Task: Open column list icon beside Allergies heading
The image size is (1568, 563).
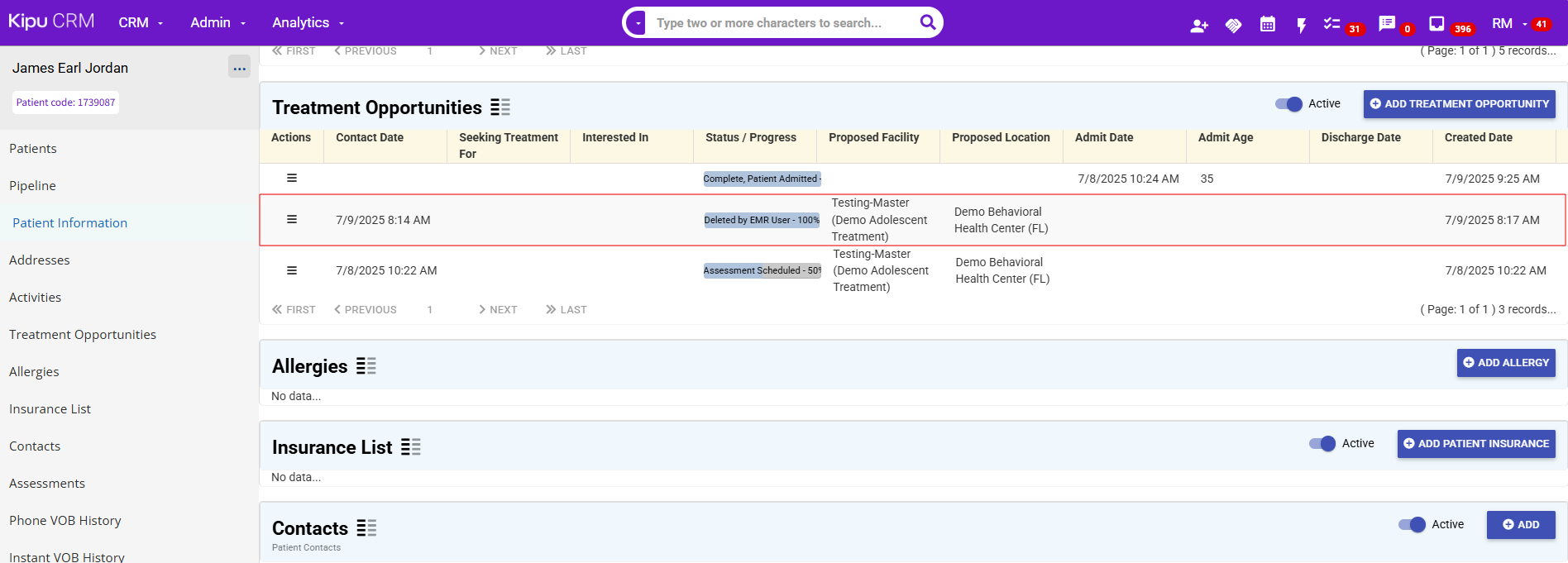Action: coord(366,366)
